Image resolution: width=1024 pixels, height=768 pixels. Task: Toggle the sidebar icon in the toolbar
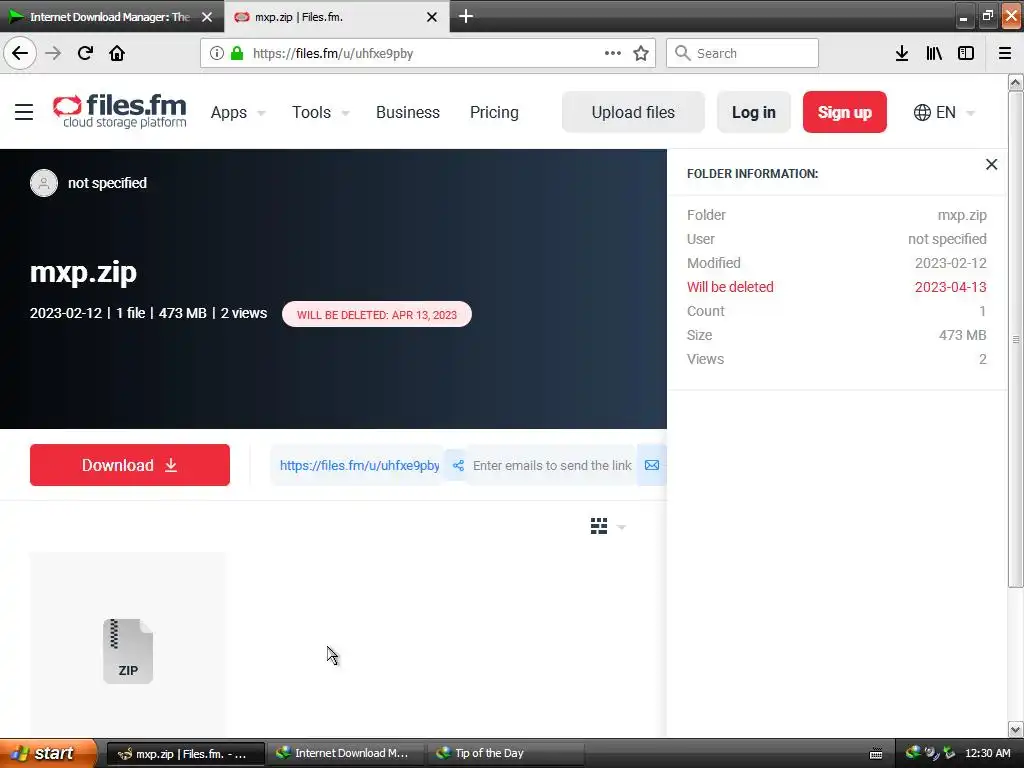966,53
